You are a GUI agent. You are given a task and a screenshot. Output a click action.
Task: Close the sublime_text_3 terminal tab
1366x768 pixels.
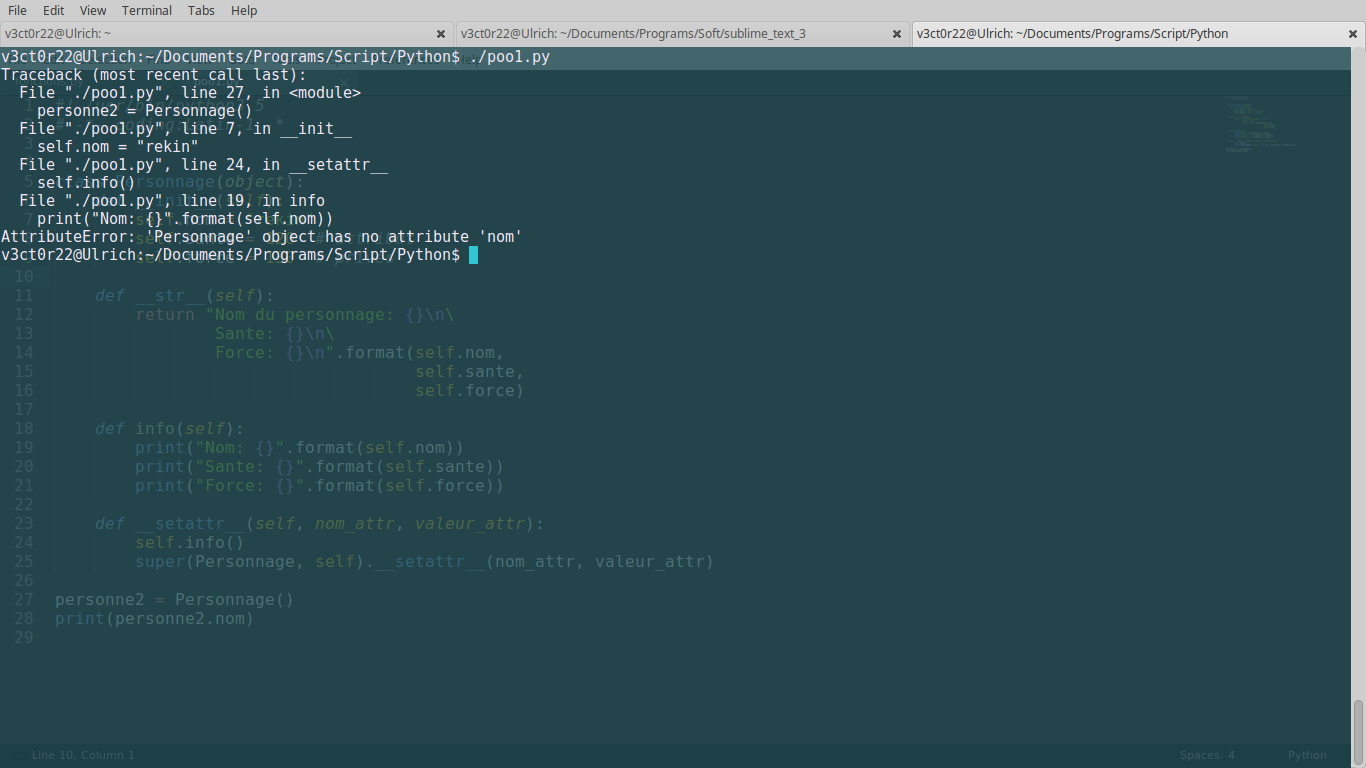[x=896, y=33]
